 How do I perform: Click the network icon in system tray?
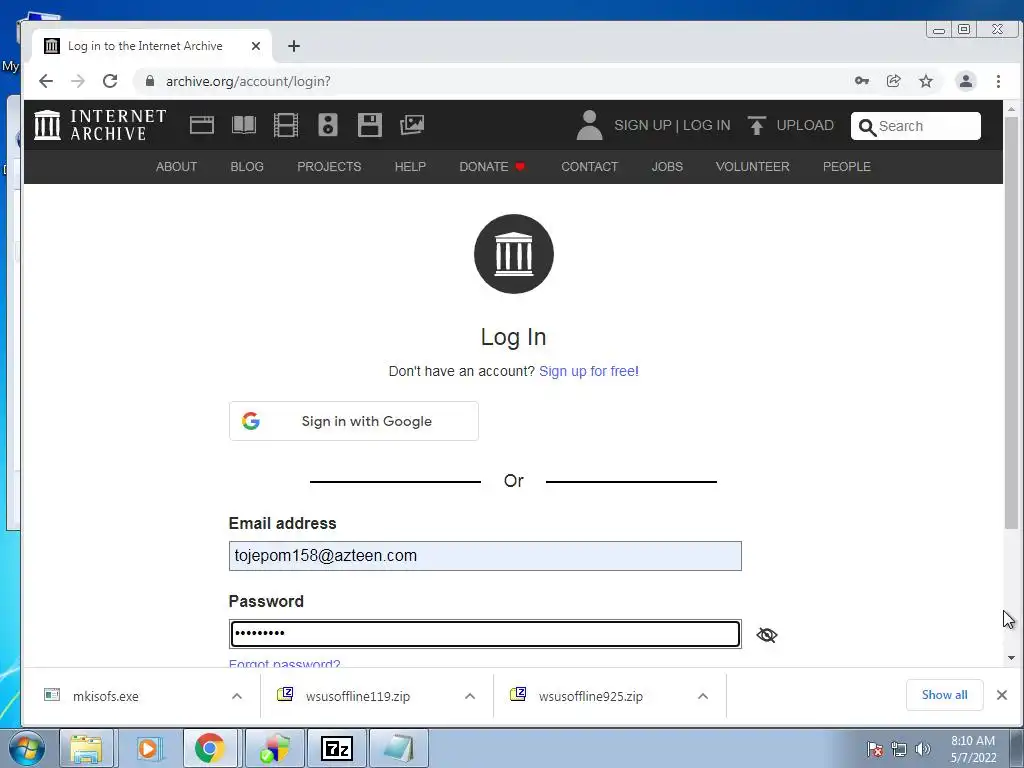tap(899, 749)
